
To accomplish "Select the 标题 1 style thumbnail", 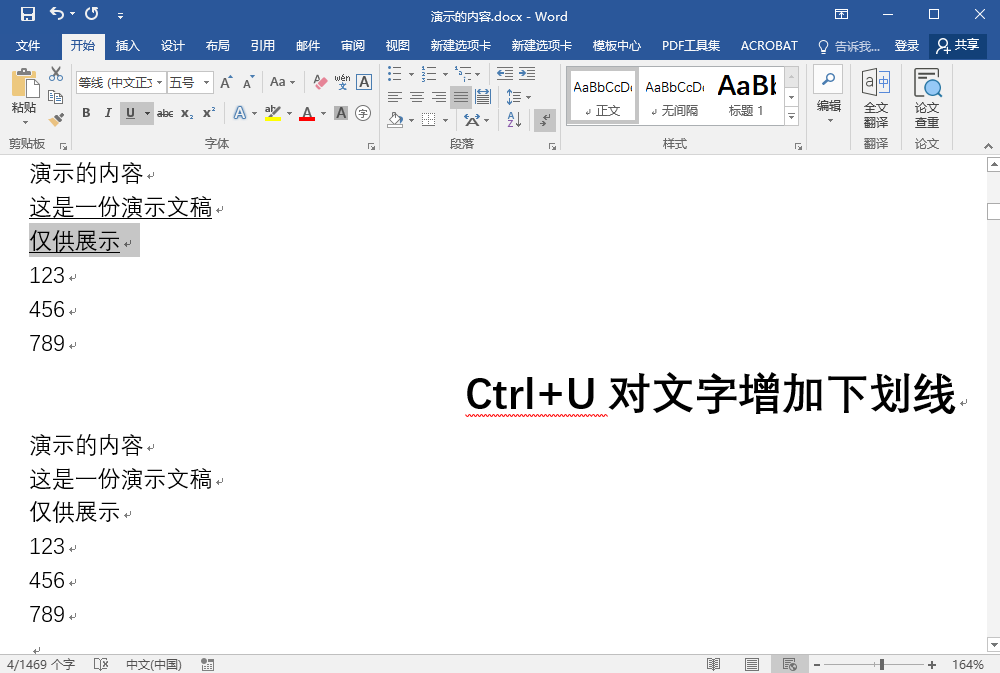I will click(746, 96).
